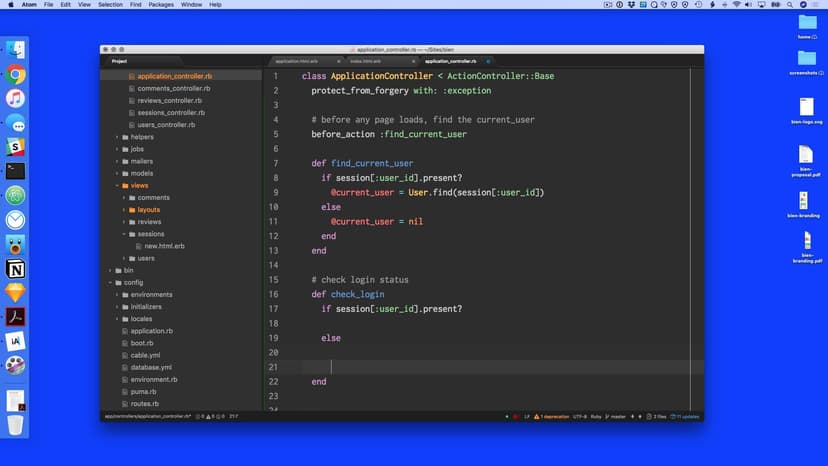Screen dimensions: 828x466
Task: Open Google Chrome from the Dock
Action: 15,74
